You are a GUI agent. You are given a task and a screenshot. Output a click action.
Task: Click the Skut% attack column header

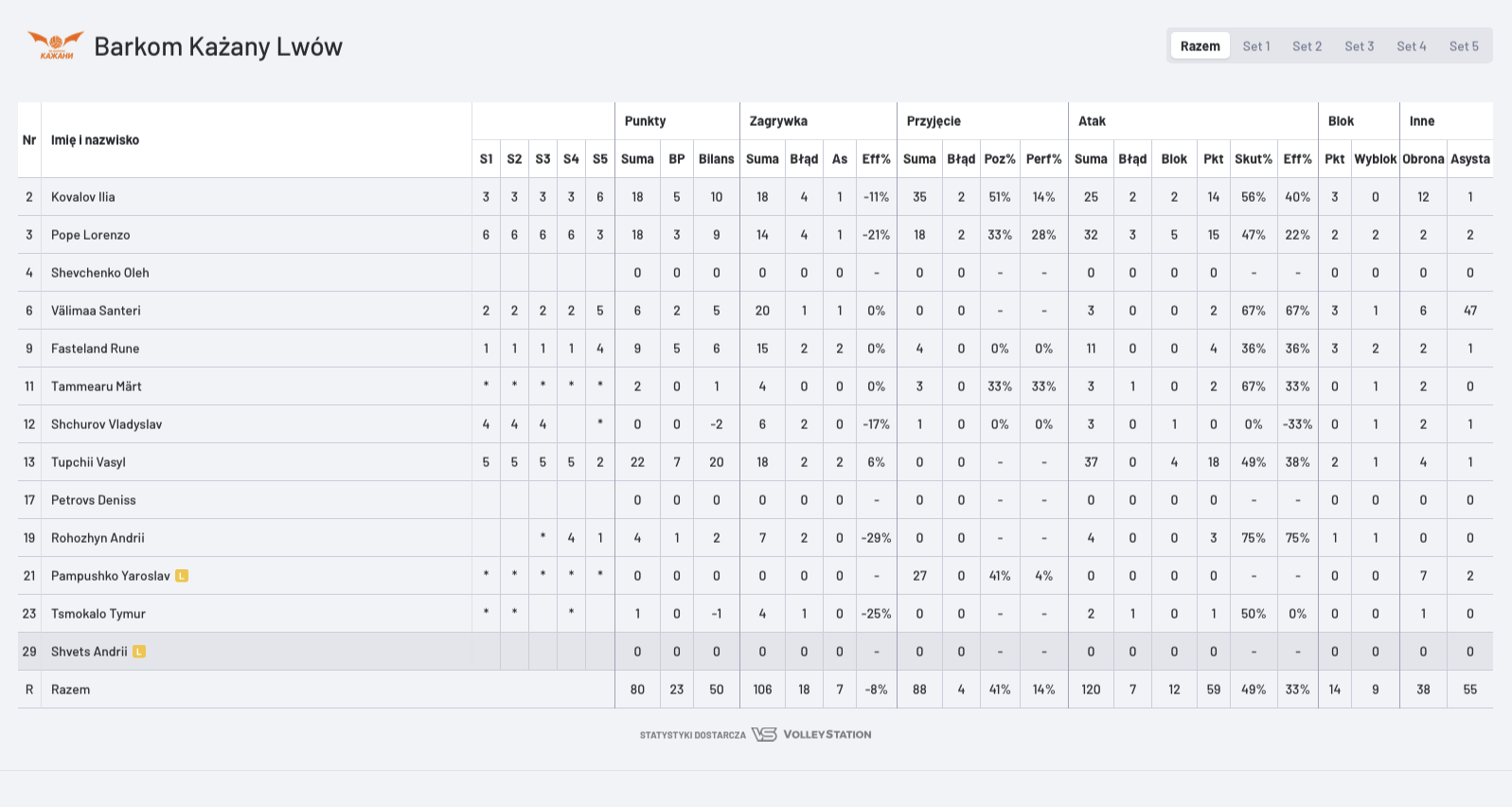(x=1254, y=159)
